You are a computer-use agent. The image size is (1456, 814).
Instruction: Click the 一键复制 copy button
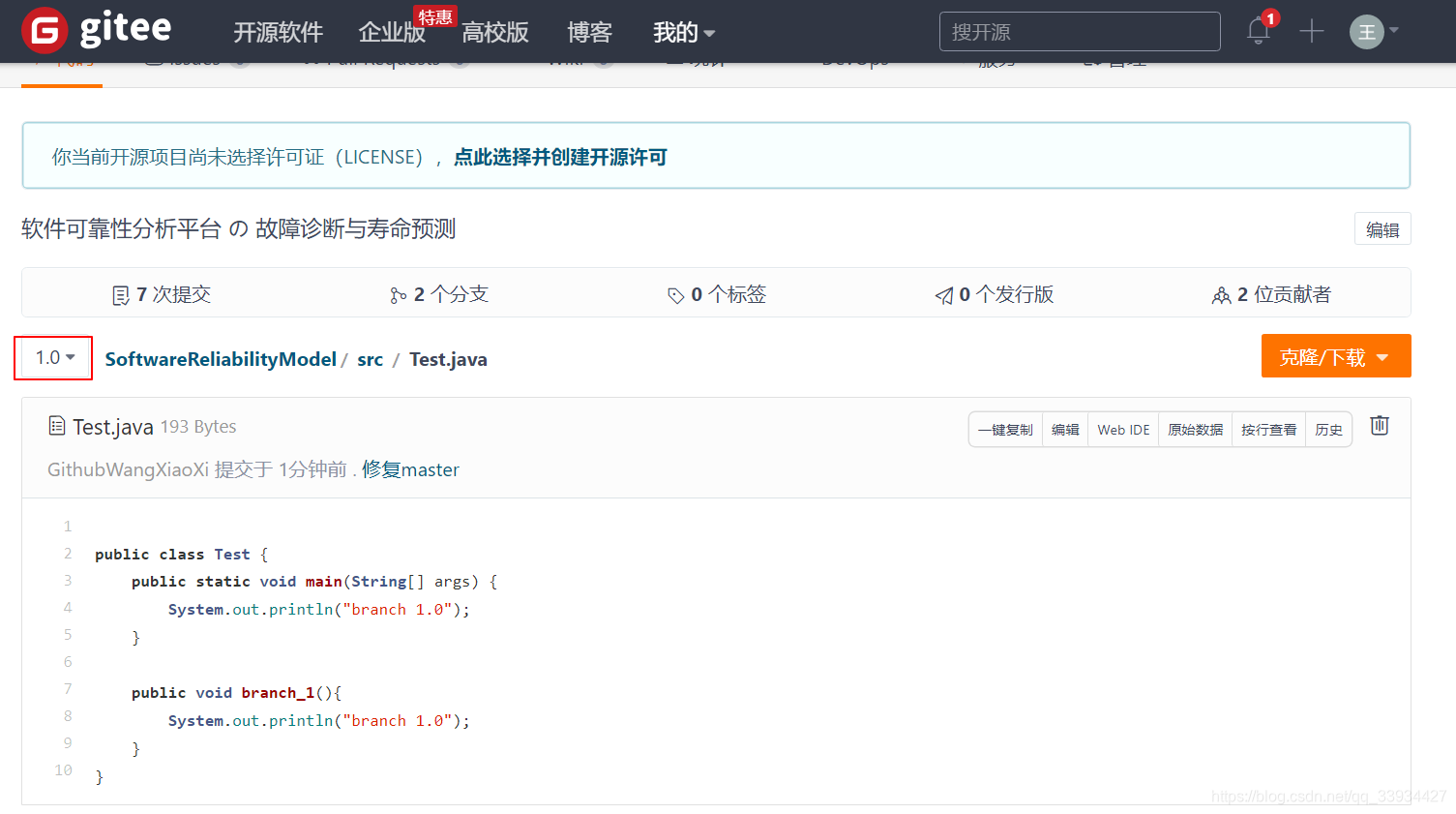pos(1005,430)
